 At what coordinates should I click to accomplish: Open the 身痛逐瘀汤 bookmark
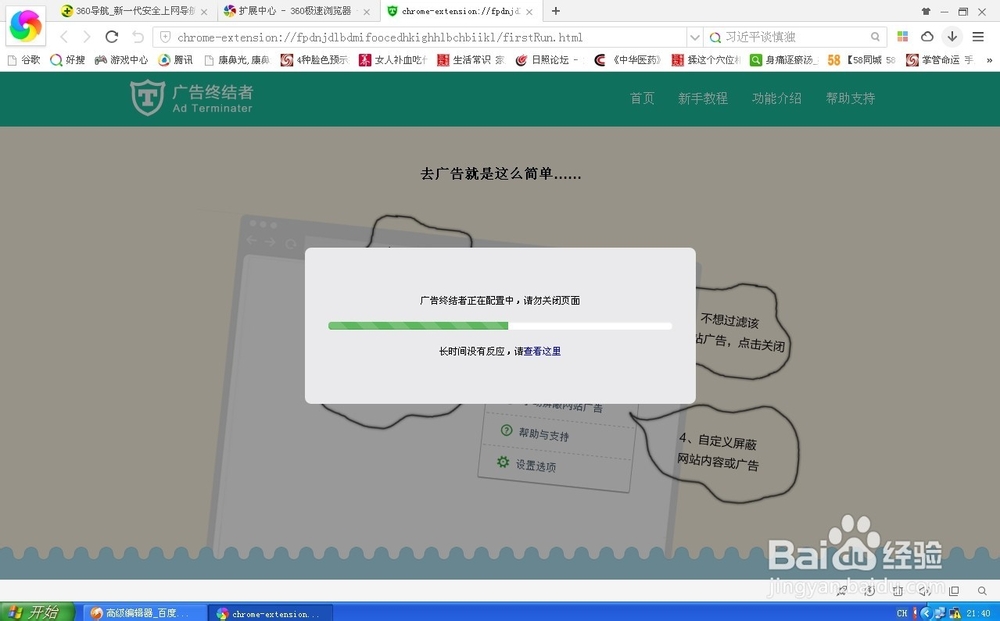(784, 60)
